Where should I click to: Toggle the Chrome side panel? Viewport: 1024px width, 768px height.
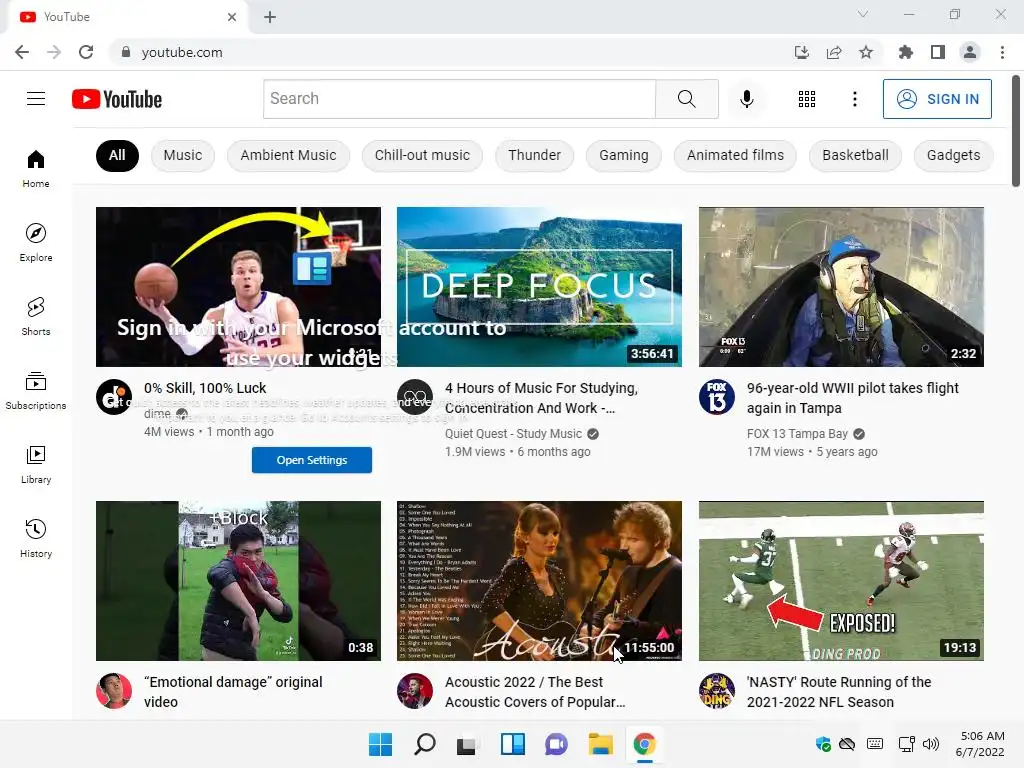[938, 52]
